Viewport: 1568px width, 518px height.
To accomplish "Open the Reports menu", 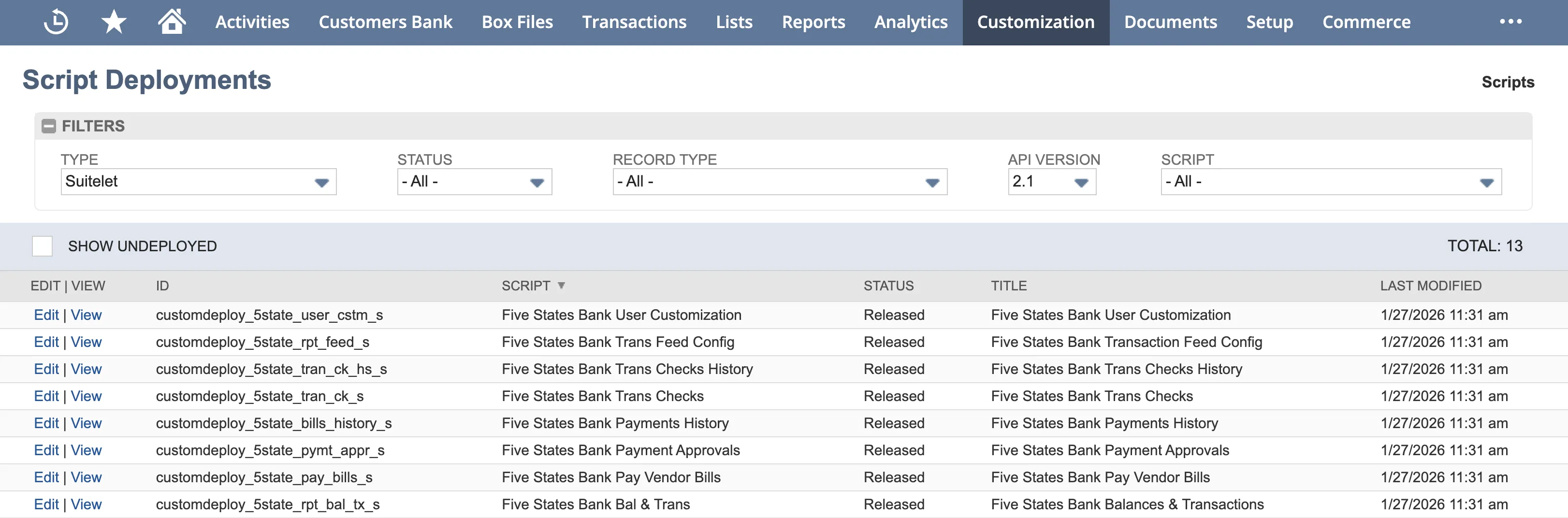I will (813, 22).
